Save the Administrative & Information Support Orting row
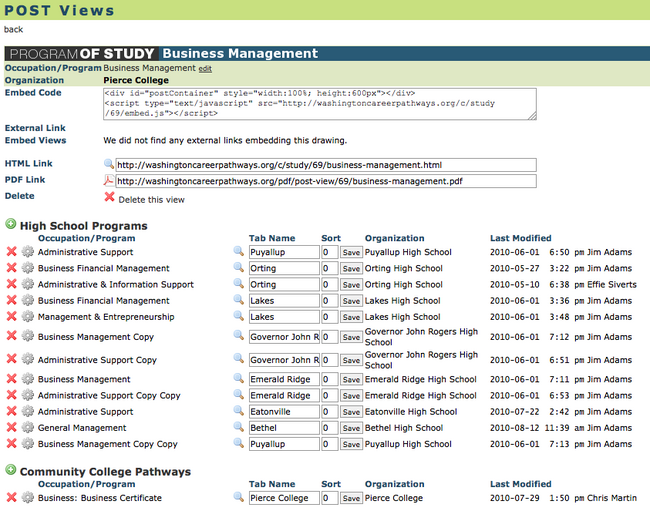The height and width of the screenshot is (511, 650). 351,285
